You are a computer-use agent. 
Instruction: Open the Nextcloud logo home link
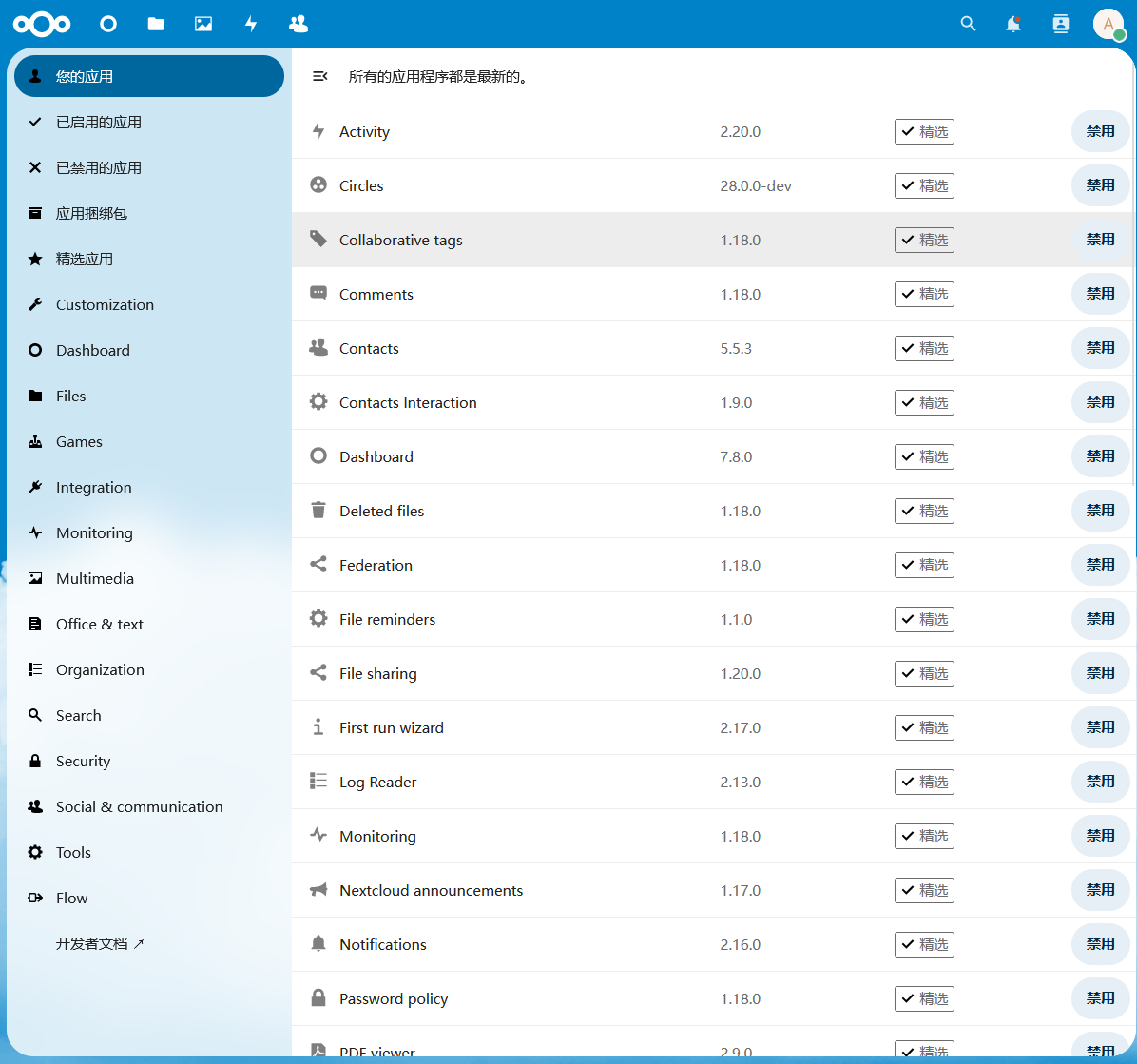(42, 24)
